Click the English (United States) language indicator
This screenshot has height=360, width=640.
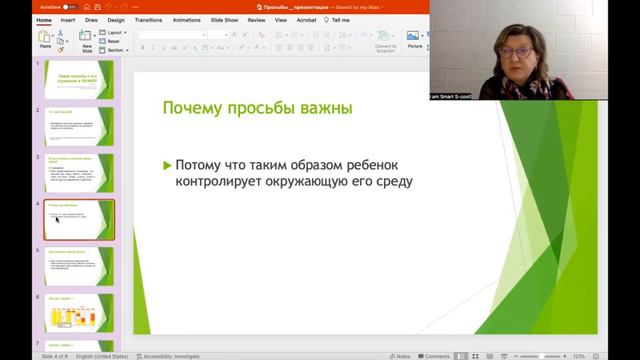click(102, 356)
